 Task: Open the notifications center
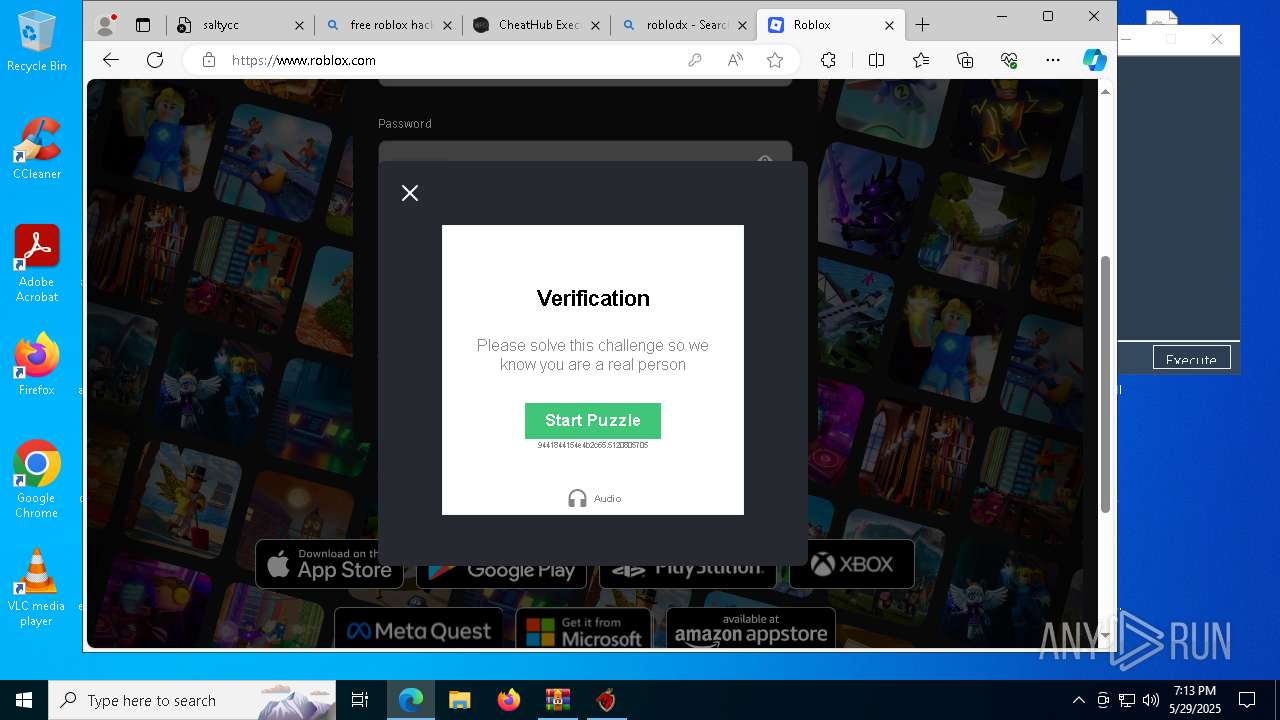pyautogui.click(x=1247, y=700)
